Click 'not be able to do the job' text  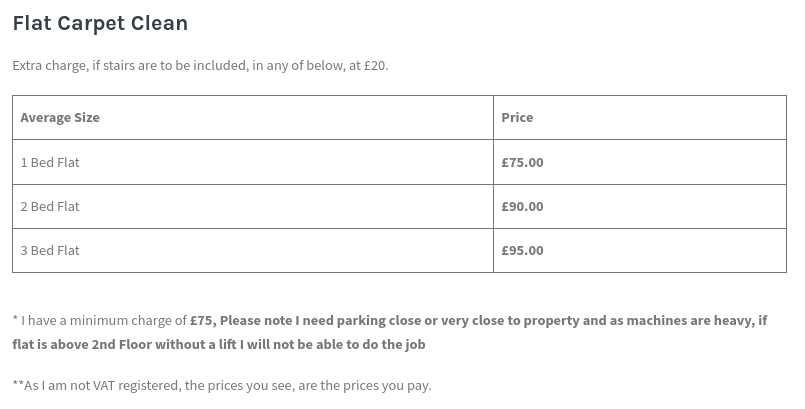(349, 344)
